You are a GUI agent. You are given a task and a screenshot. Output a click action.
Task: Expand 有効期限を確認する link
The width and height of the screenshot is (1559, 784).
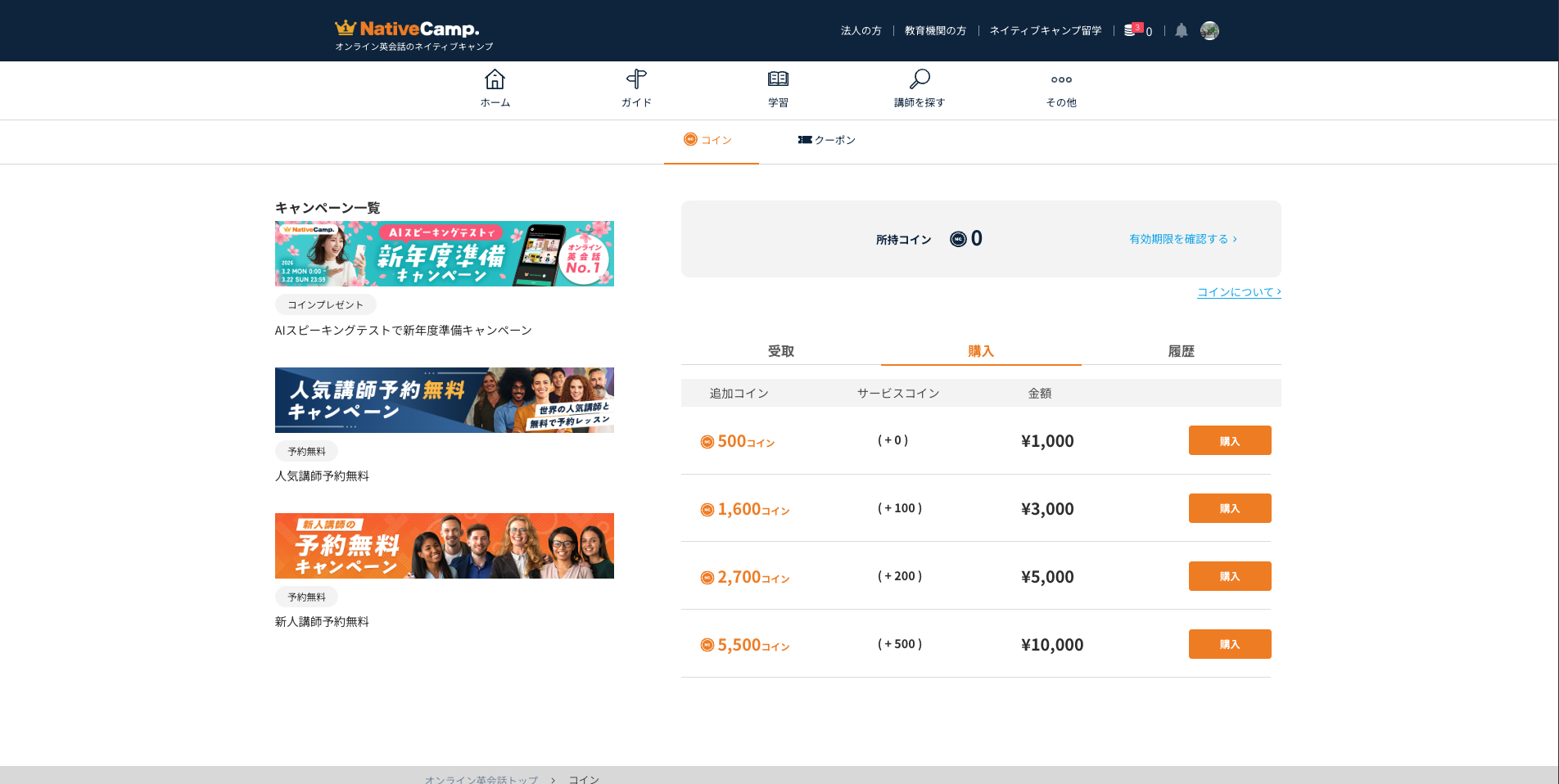1182,239
